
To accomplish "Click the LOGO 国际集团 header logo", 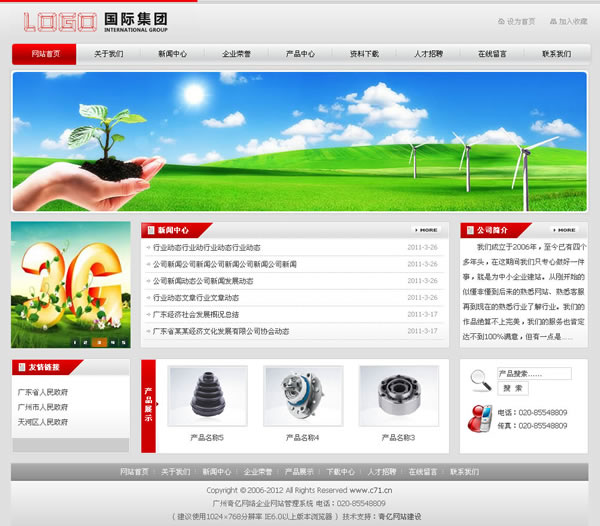I will tap(95, 22).
